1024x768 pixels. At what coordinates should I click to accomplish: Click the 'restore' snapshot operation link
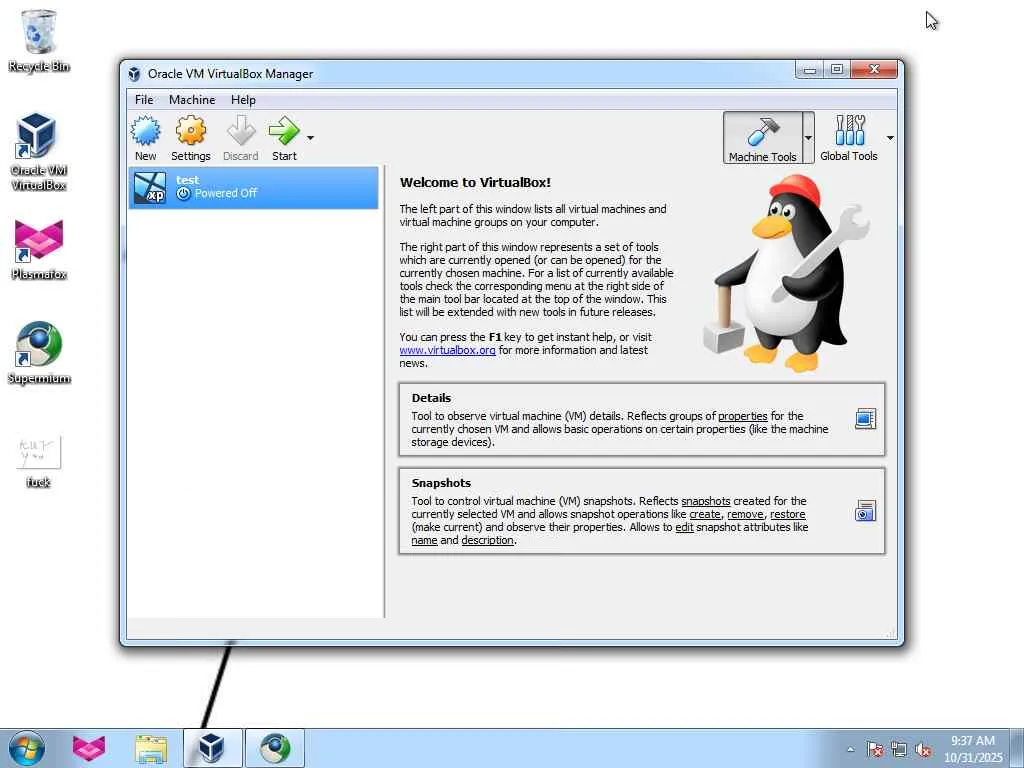tap(788, 514)
